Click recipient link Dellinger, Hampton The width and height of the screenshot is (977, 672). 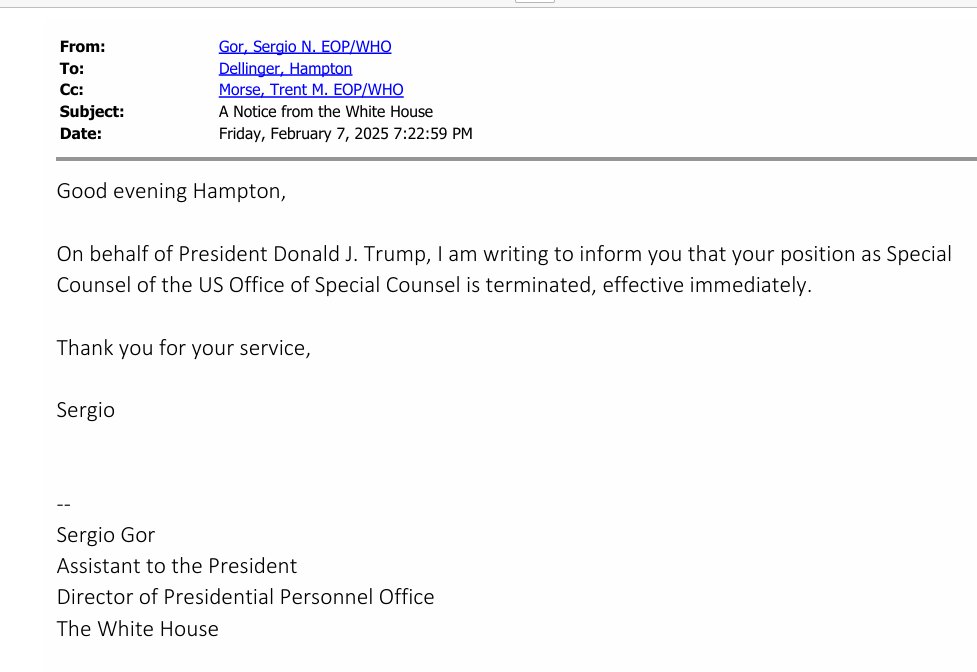(285, 68)
